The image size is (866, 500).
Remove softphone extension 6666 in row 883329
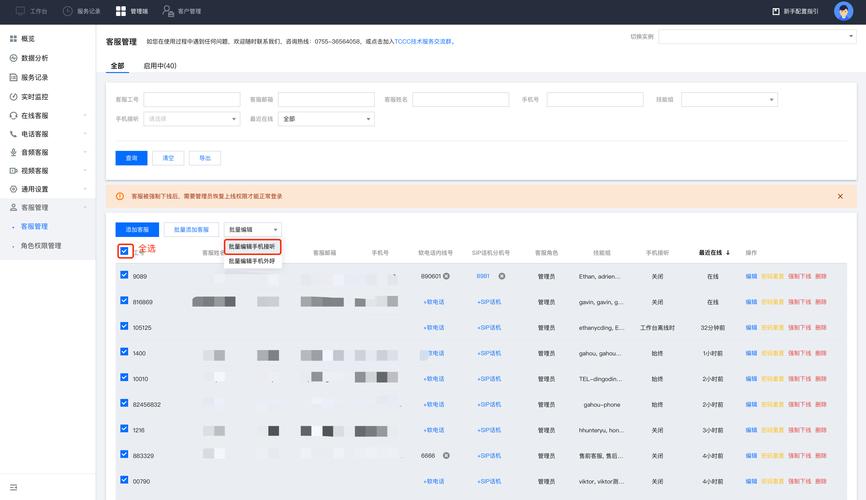(446, 455)
